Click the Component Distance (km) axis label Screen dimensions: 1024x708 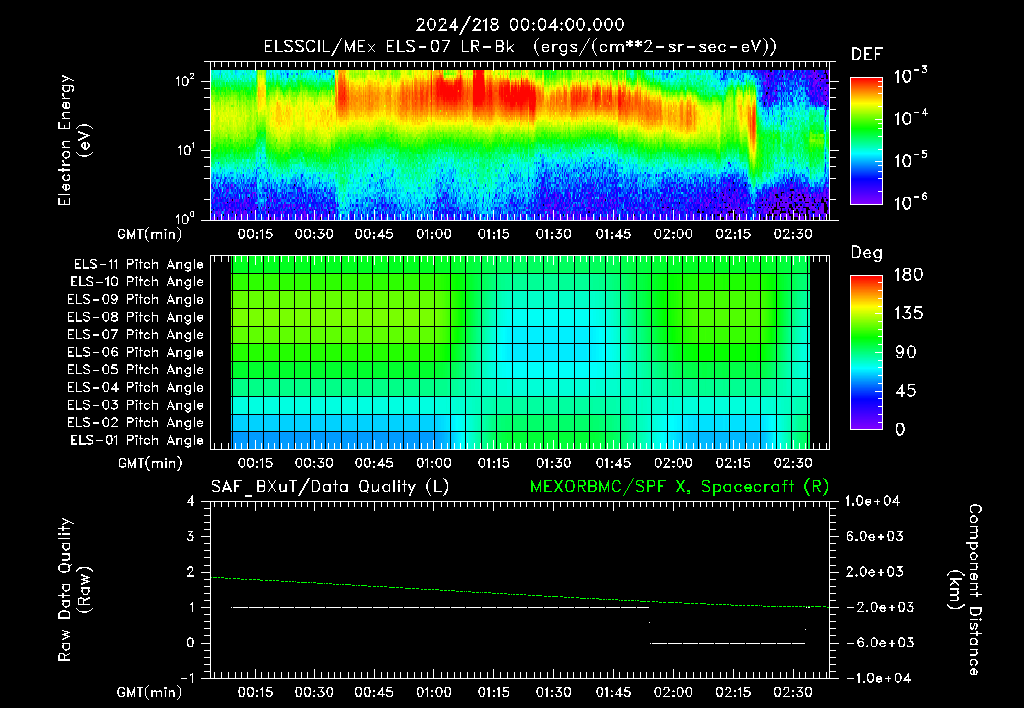(x=965, y=590)
